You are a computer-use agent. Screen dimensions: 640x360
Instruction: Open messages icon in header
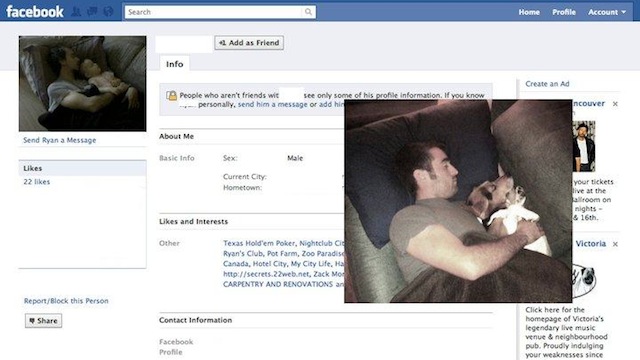[x=92, y=11]
